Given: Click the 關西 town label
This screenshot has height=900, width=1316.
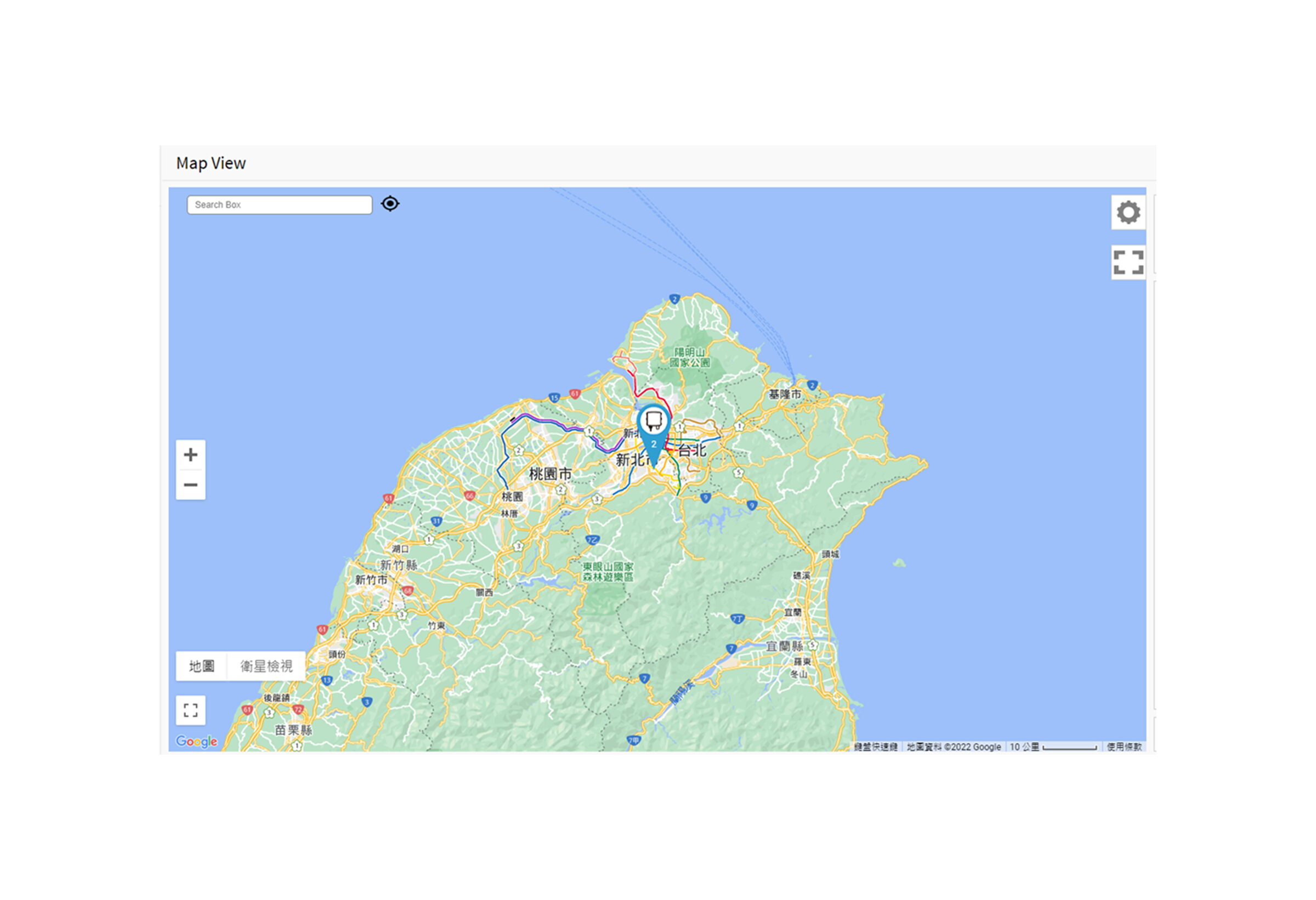Looking at the screenshot, I should pos(484,593).
